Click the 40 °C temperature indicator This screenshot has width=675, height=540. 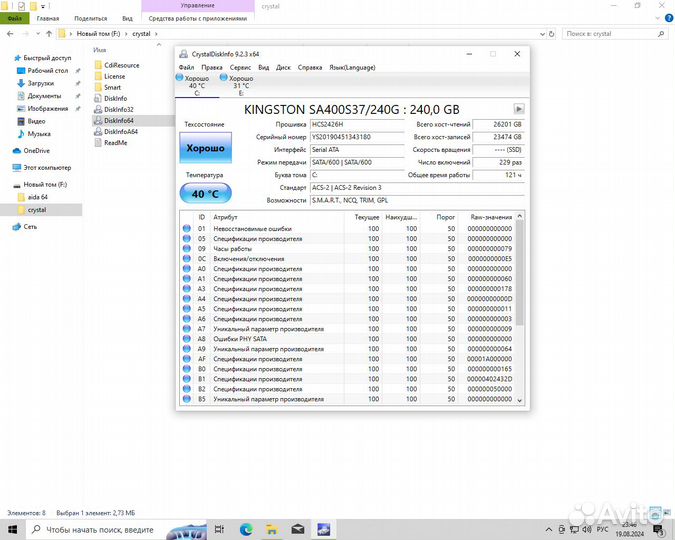[205, 193]
